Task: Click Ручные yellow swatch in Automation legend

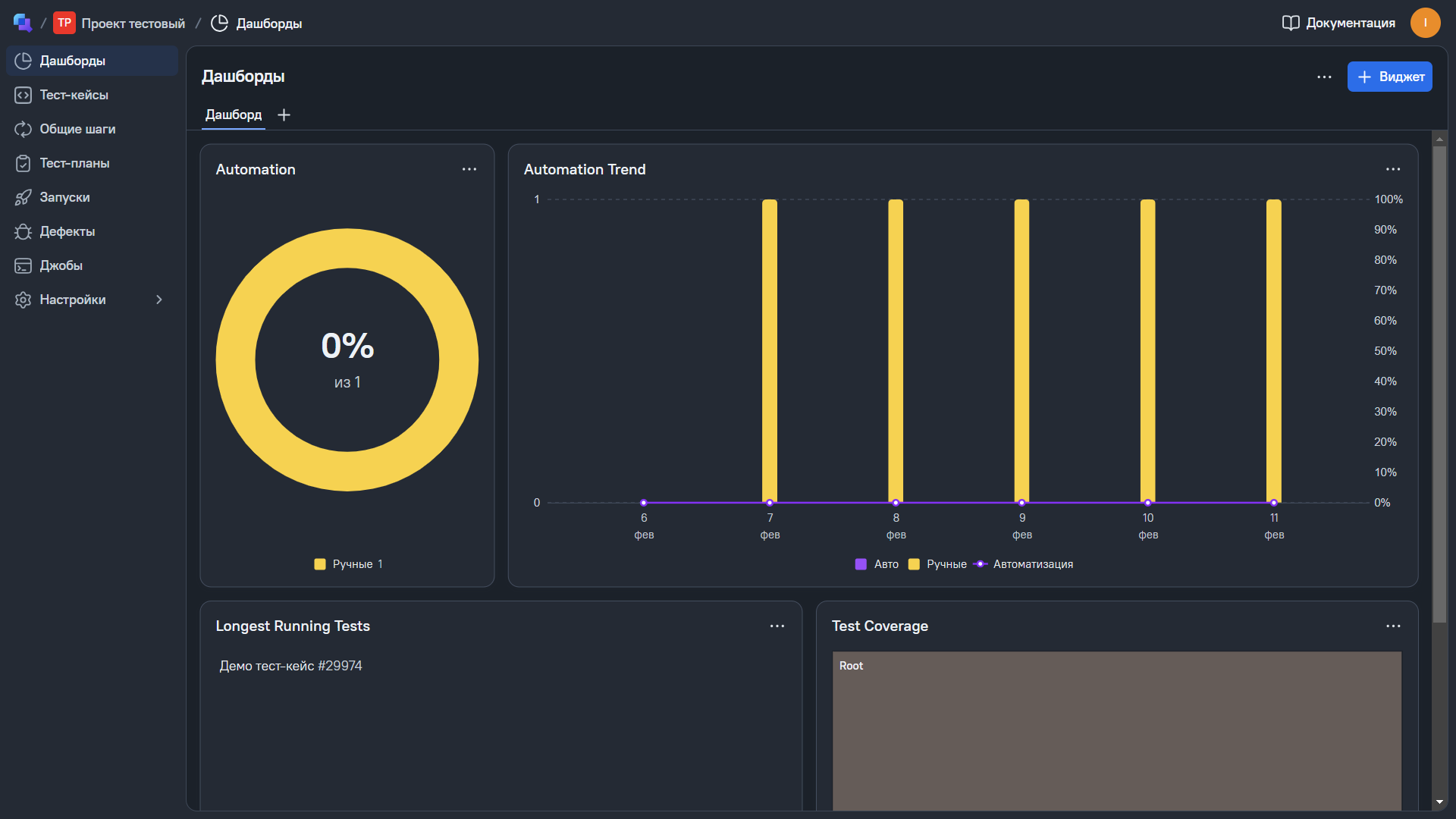Action: click(320, 564)
